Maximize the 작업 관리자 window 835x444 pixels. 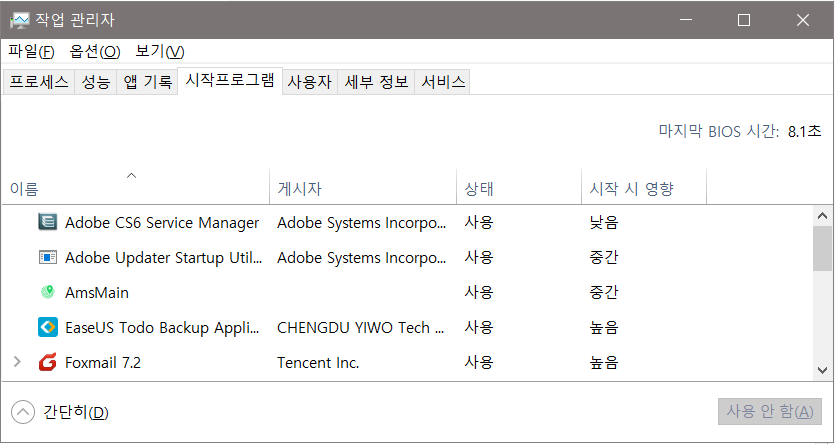click(x=744, y=20)
